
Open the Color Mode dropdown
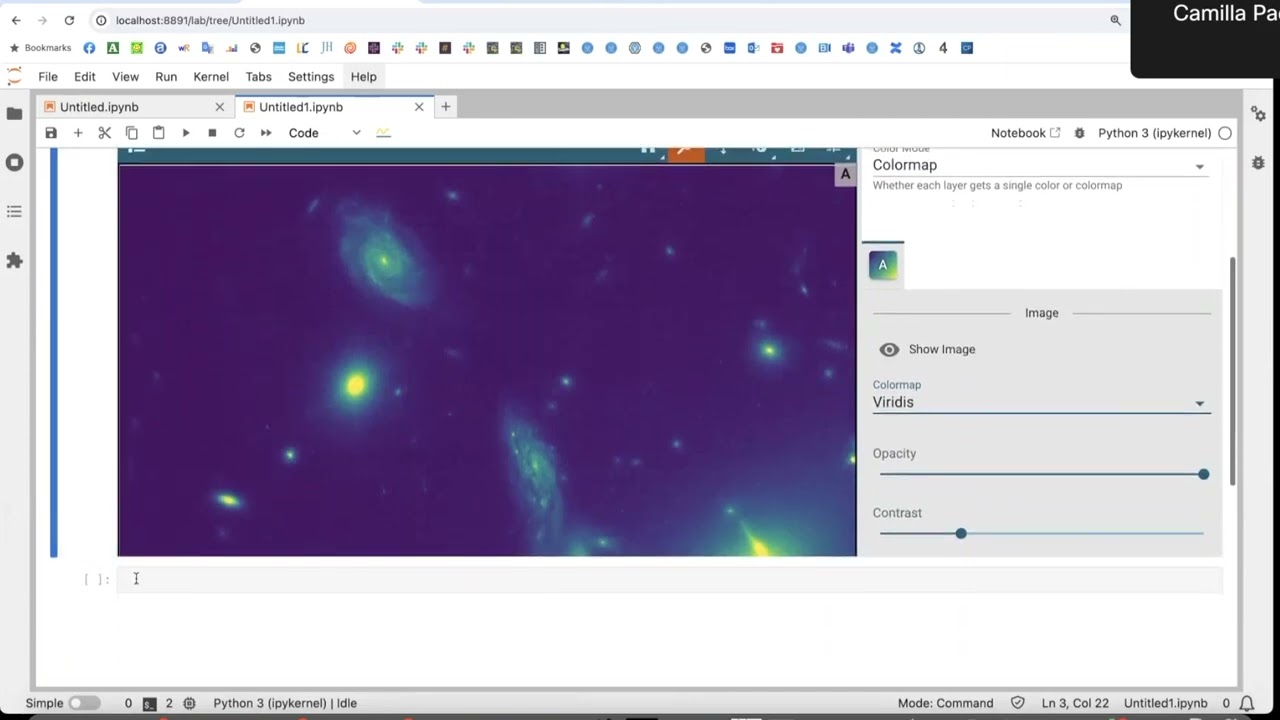pos(1041,165)
